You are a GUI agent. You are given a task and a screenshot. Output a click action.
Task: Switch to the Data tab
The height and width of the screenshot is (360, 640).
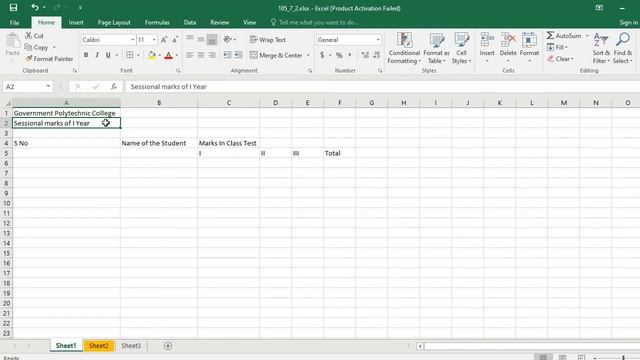coord(190,22)
